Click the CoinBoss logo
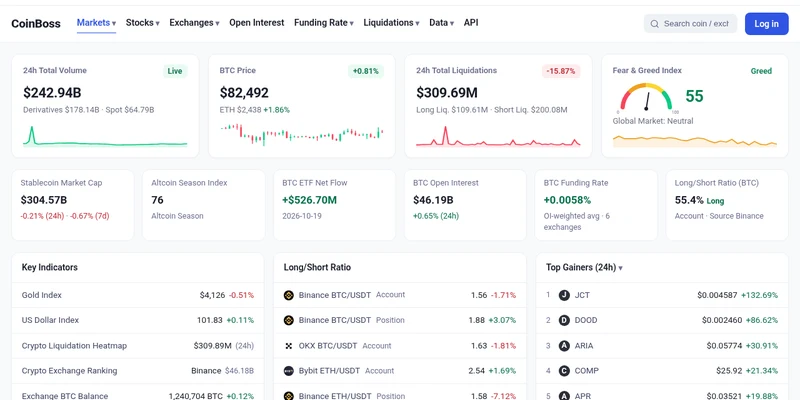Viewport: 800px width, 400px height. pyautogui.click(x=36, y=23)
